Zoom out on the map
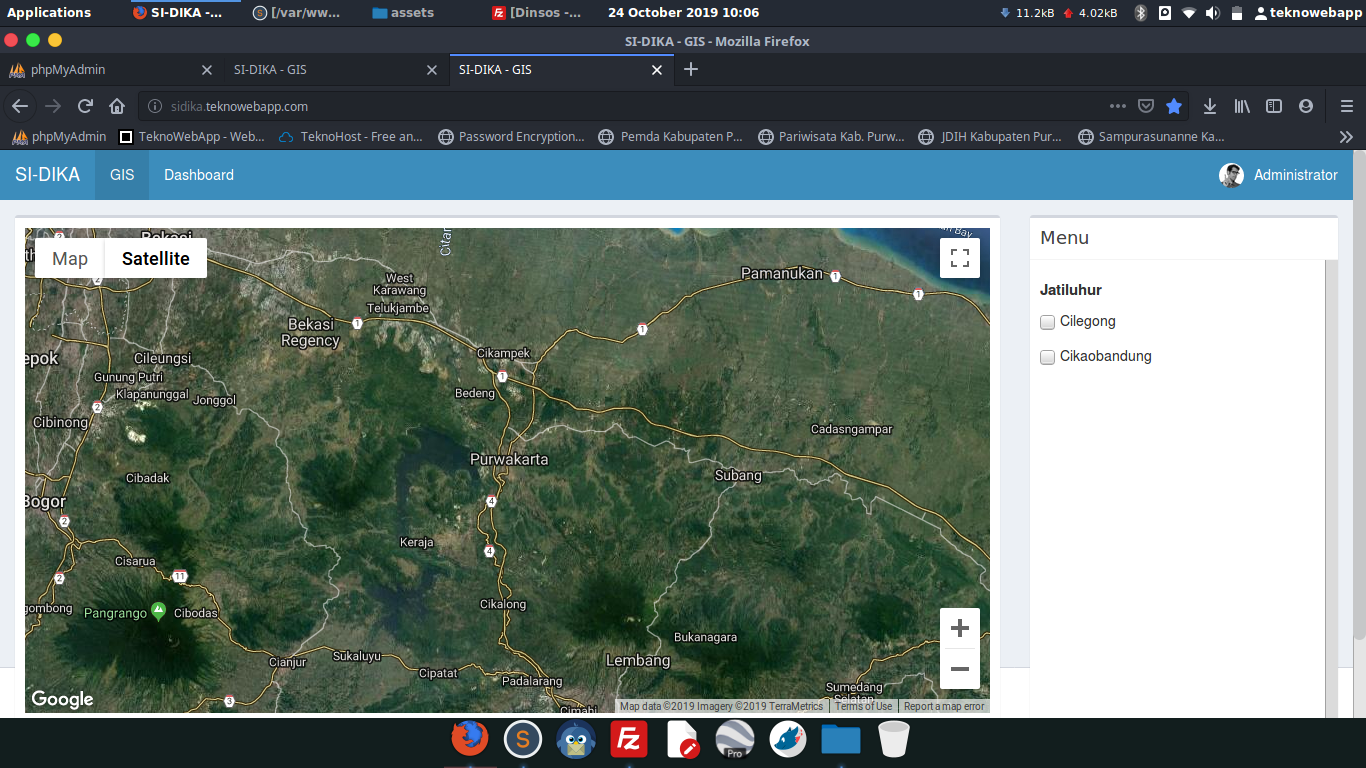Viewport: 1366px width, 768px height. (x=960, y=669)
